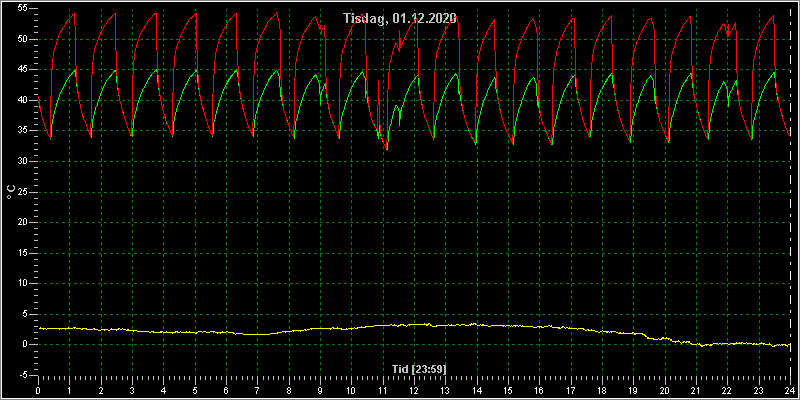
Task: Click the Tid [23:59] axis label
Action: [419, 368]
